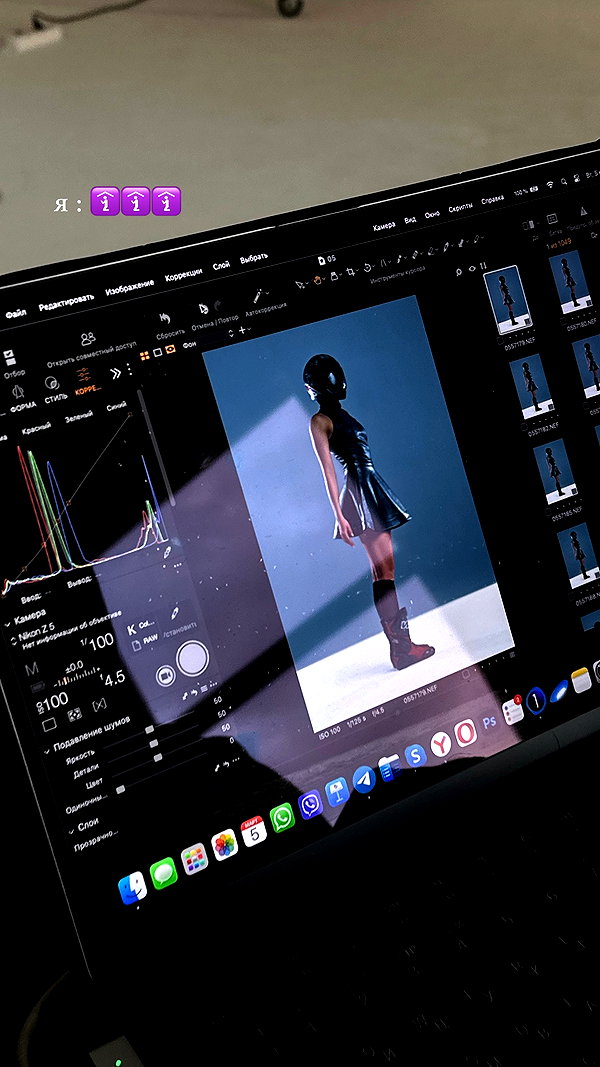
Task: Open Opera browser icon in Dock
Action: click(465, 734)
